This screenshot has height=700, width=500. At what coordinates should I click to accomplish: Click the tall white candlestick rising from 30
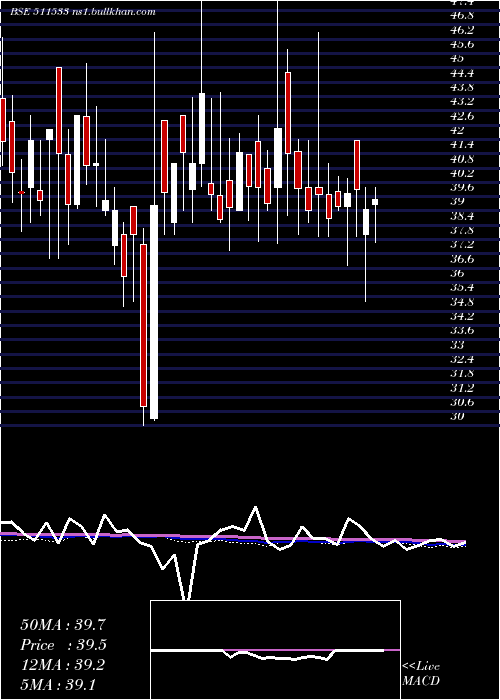[154, 312]
